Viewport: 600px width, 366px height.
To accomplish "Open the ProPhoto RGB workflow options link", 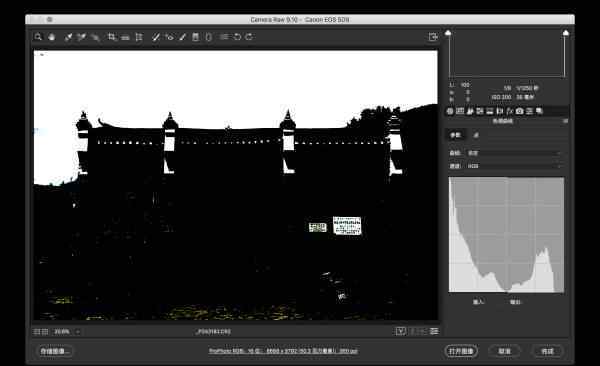I will (x=283, y=351).
